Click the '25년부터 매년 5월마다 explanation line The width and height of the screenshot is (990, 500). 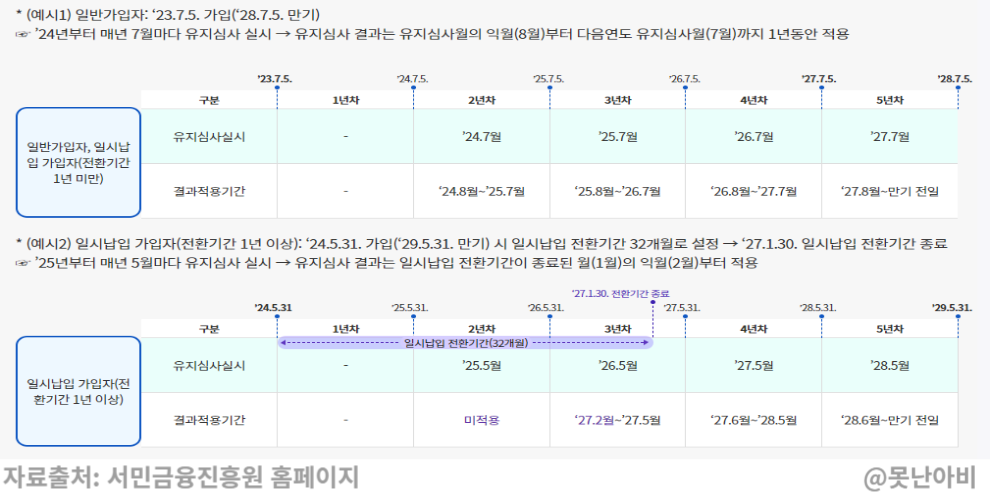tap(386, 263)
